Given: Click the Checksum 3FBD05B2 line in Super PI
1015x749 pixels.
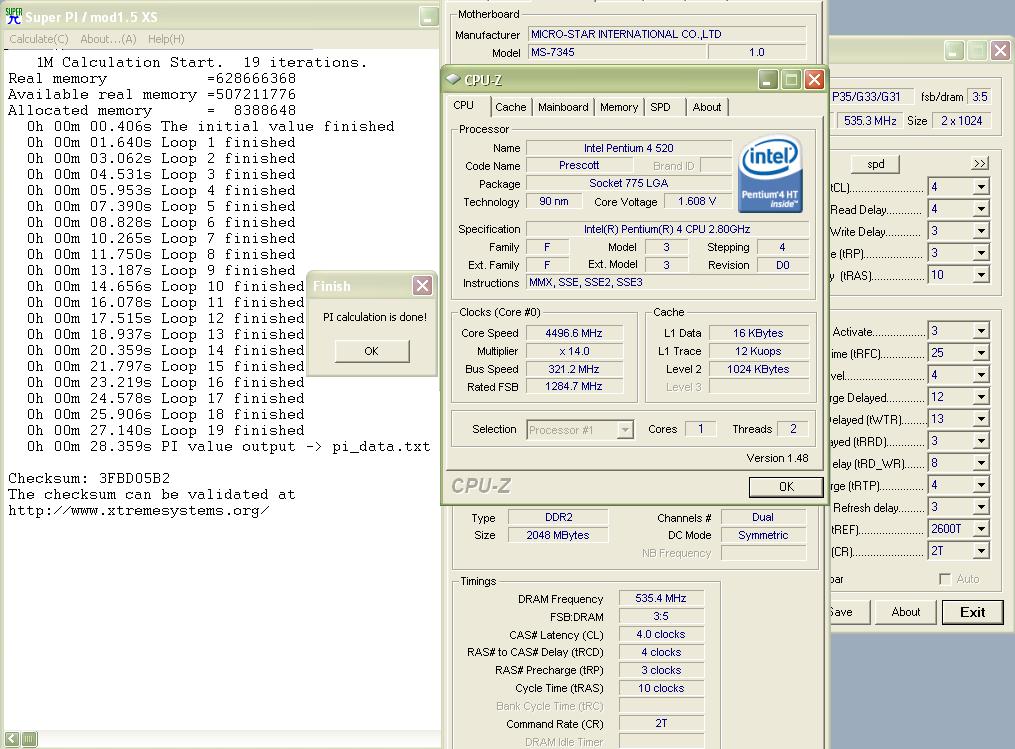Looking at the screenshot, I should pyautogui.click(x=89, y=478).
